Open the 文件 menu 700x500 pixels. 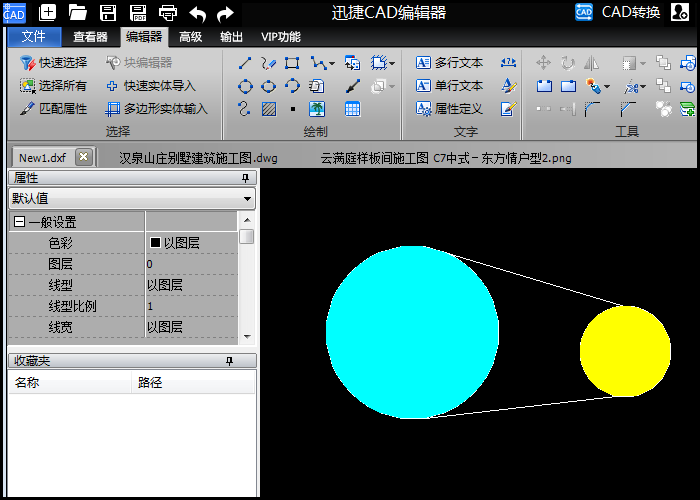(x=34, y=37)
